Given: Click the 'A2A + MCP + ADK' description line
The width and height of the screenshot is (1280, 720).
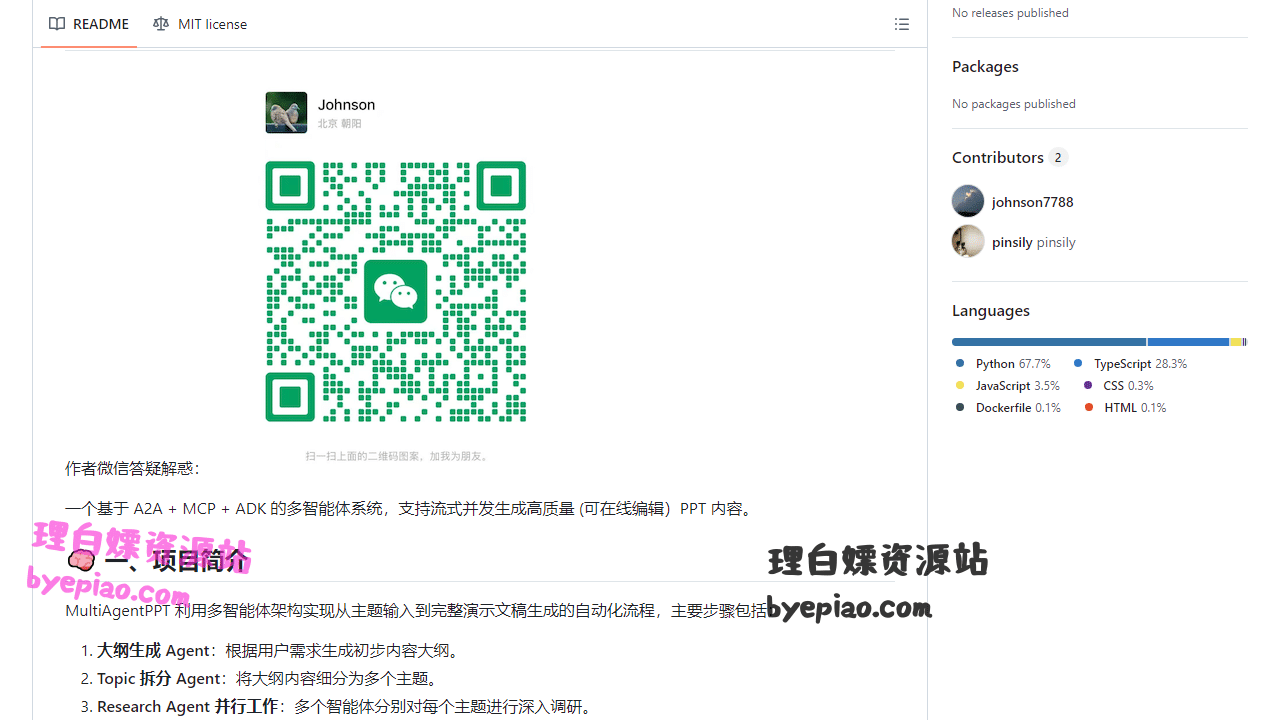Looking at the screenshot, I should (x=410, y=508).
